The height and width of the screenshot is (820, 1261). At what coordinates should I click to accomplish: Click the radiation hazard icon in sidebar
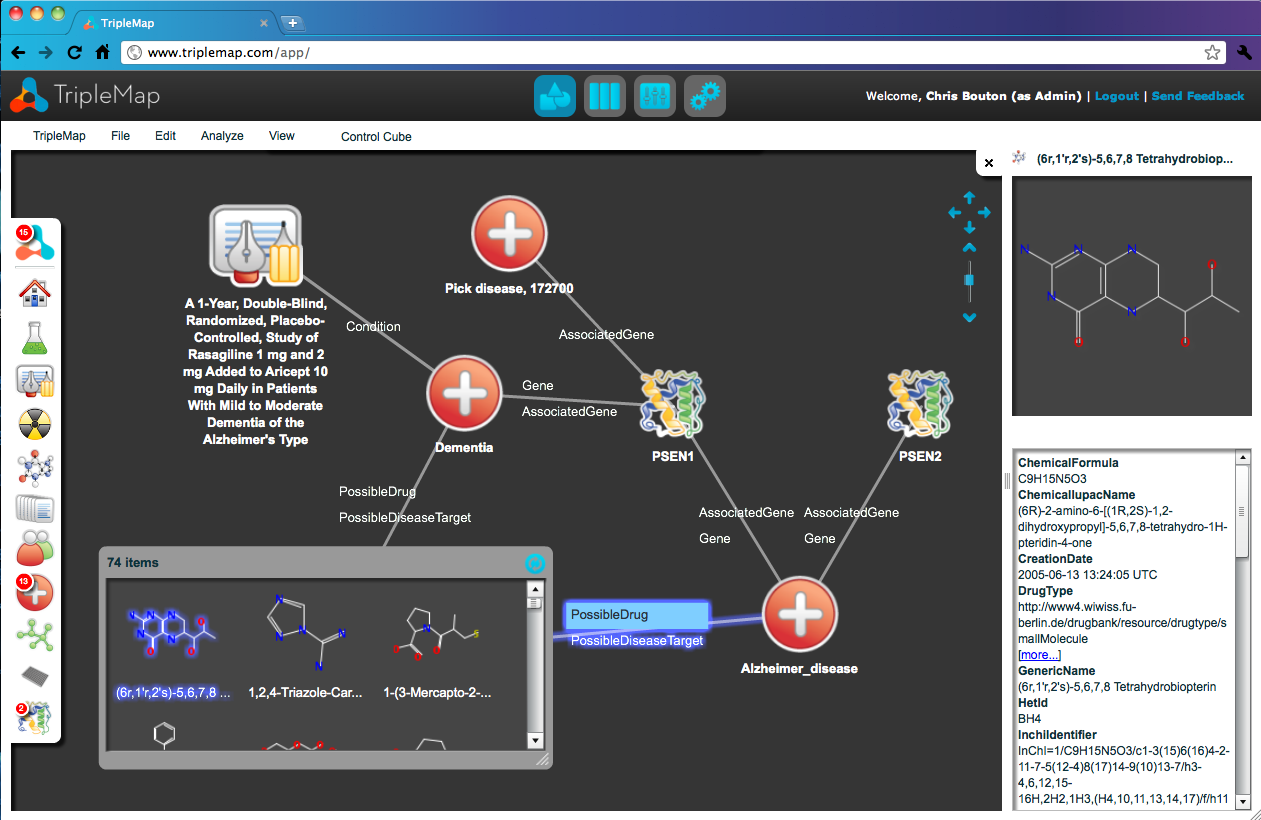point(35,424)
